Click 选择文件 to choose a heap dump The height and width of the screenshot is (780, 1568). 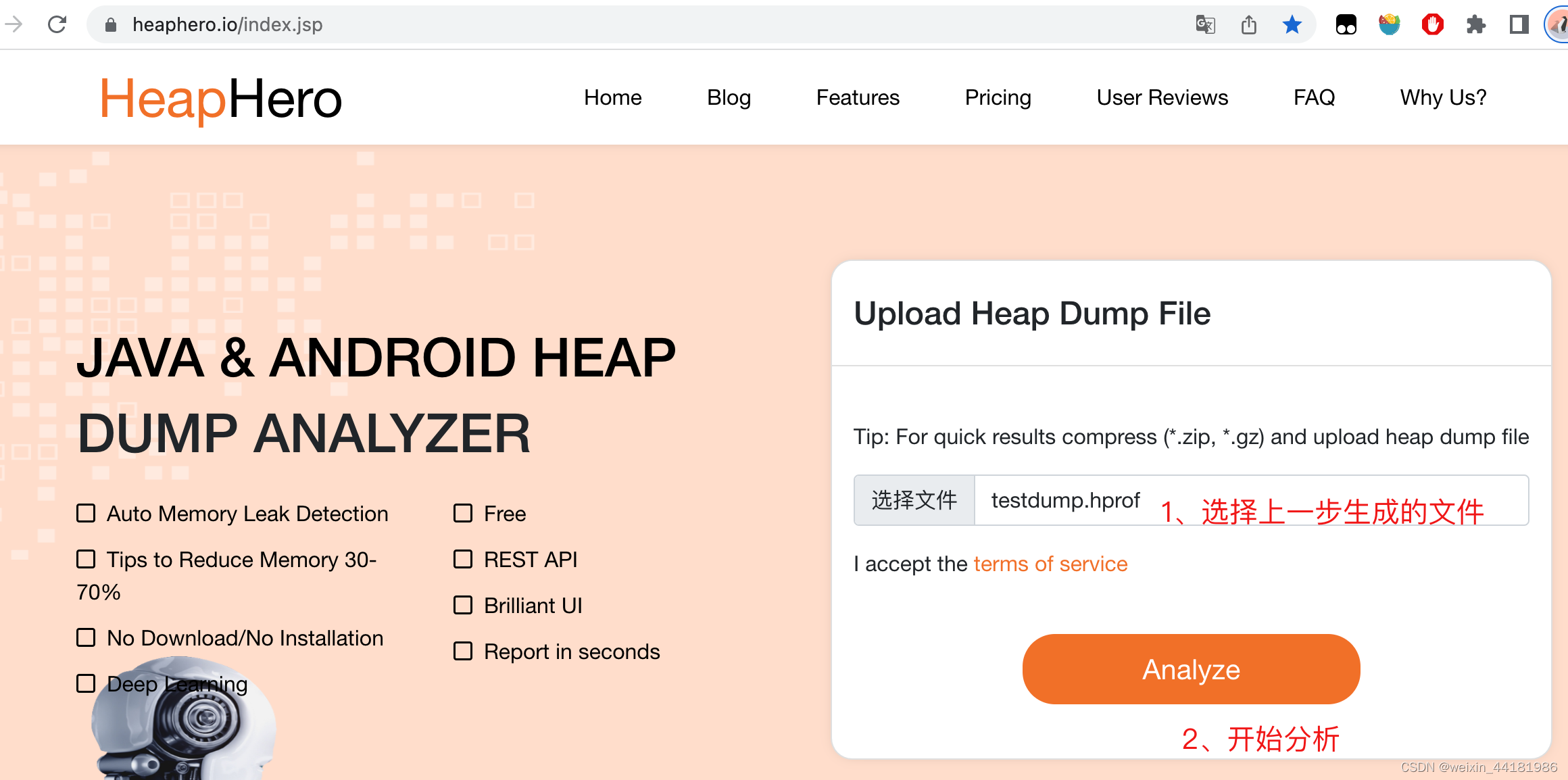[x=914, y=499]
